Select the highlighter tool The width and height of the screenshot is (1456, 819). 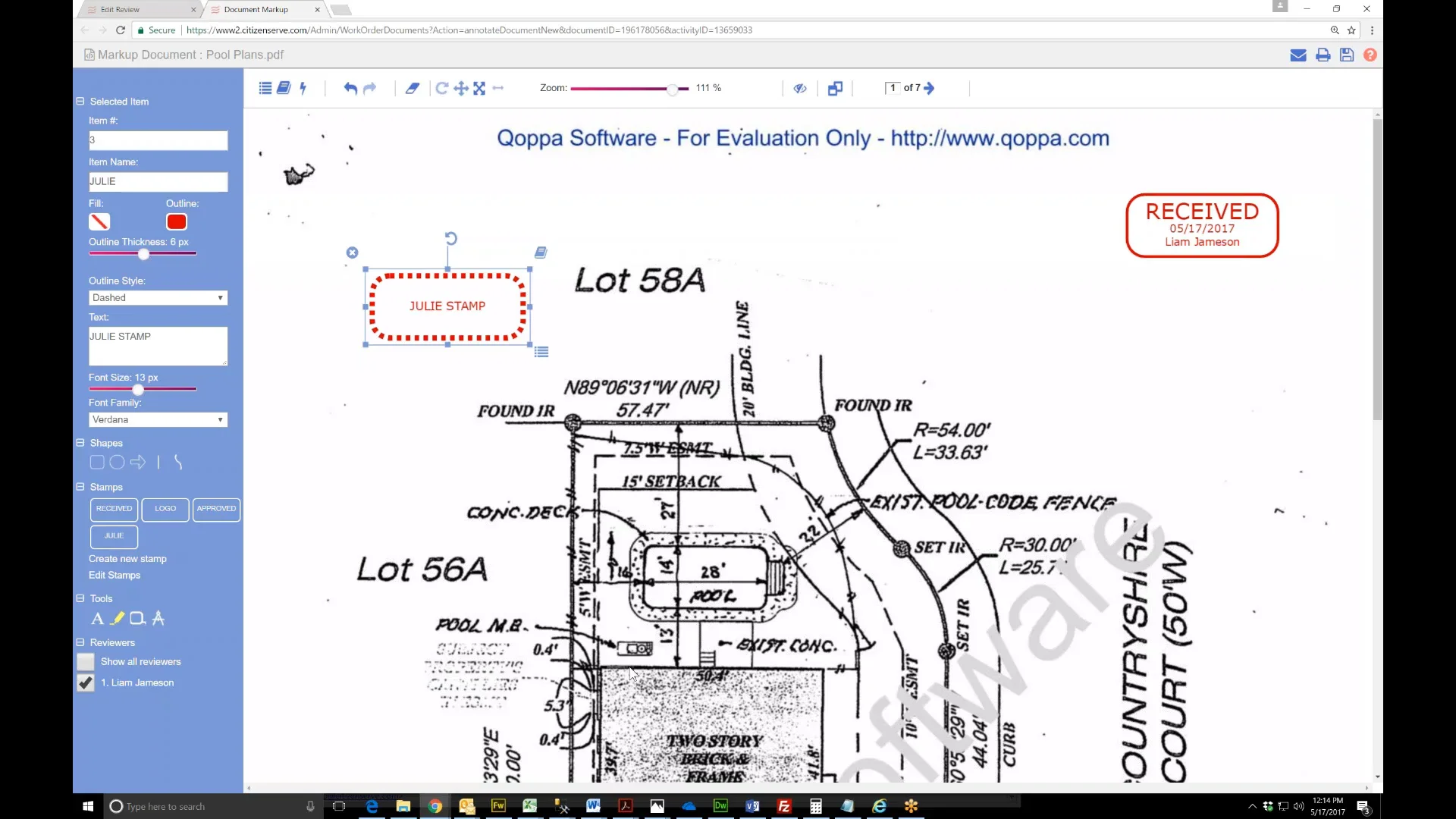pos(117,618)
